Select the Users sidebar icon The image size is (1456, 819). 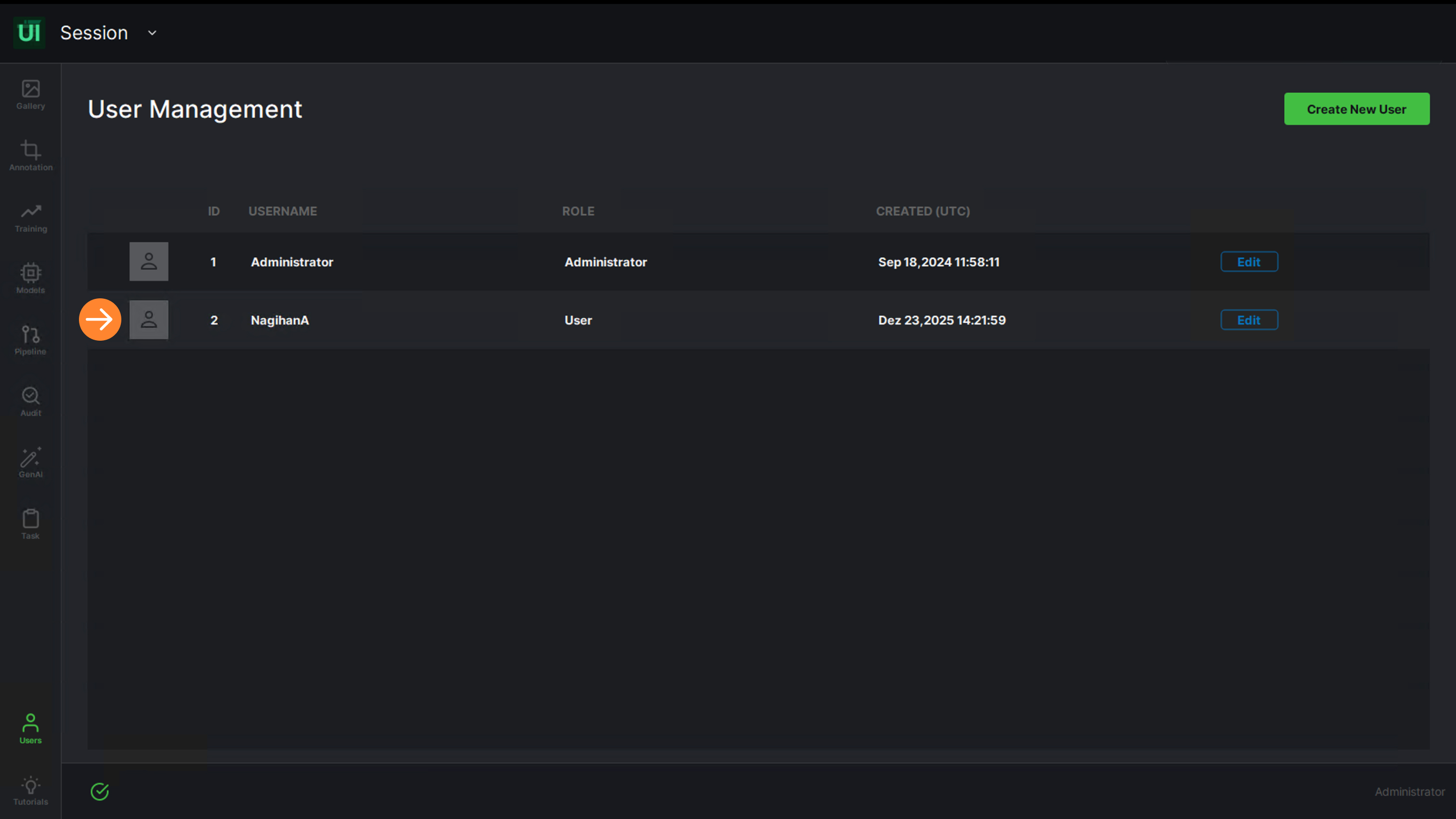click(x=30, y=729)
